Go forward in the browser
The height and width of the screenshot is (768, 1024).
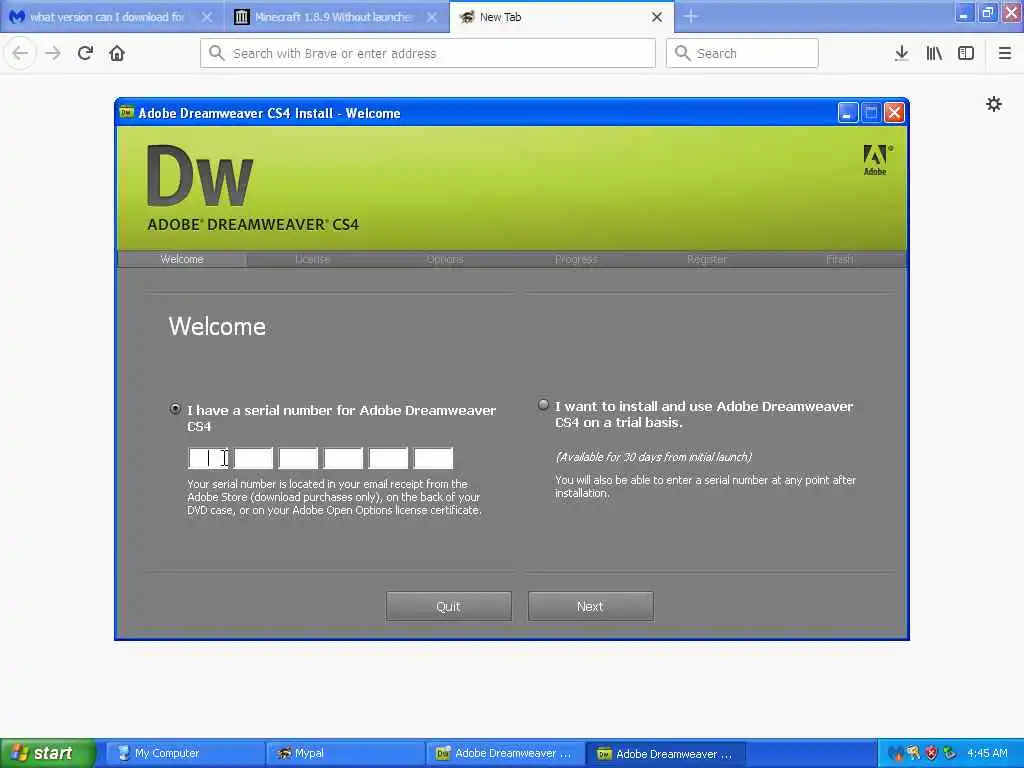(x=53, y=53)
